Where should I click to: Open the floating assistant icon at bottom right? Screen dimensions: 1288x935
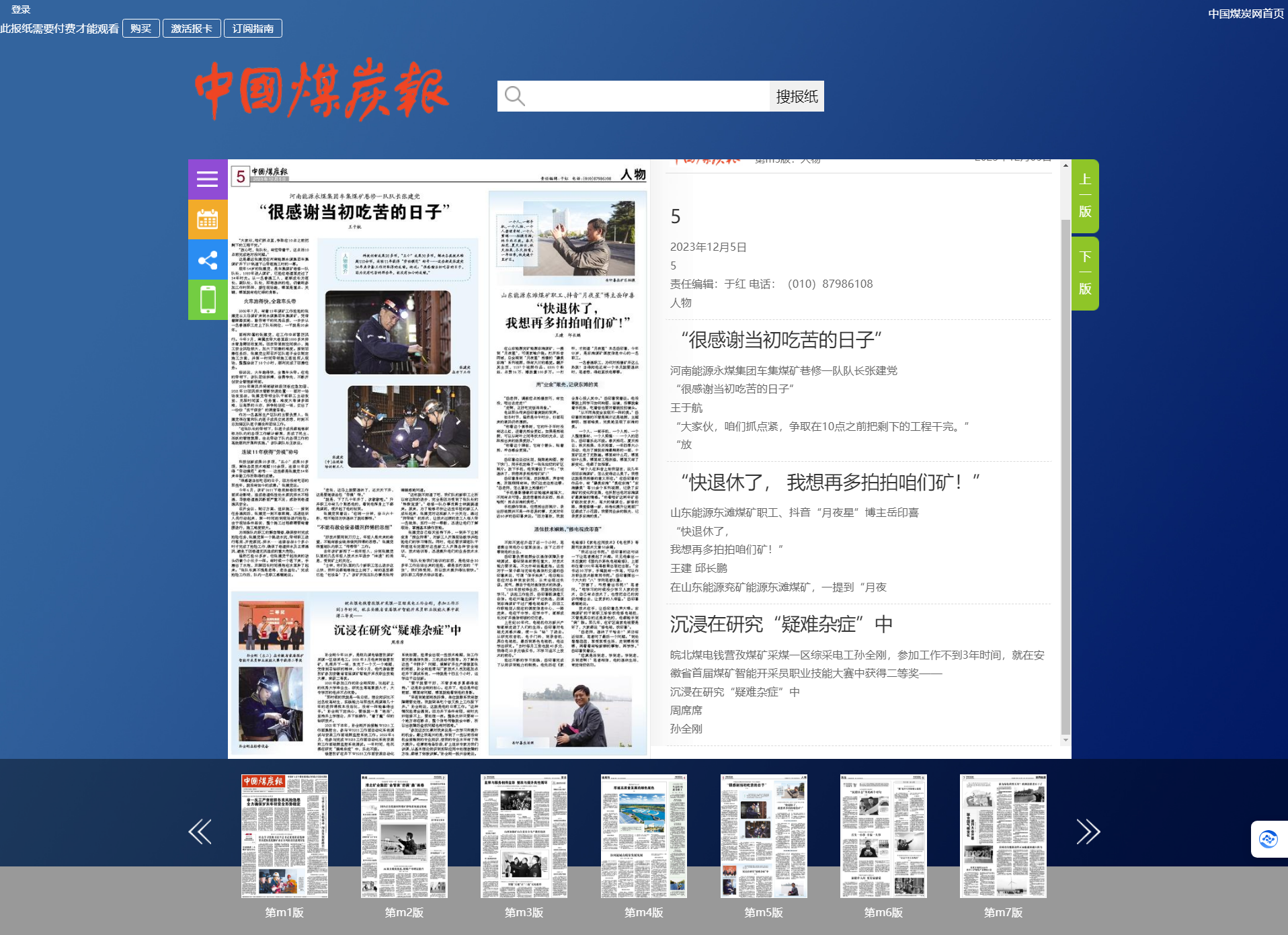pyautogui.click(x=1269, y=839)
